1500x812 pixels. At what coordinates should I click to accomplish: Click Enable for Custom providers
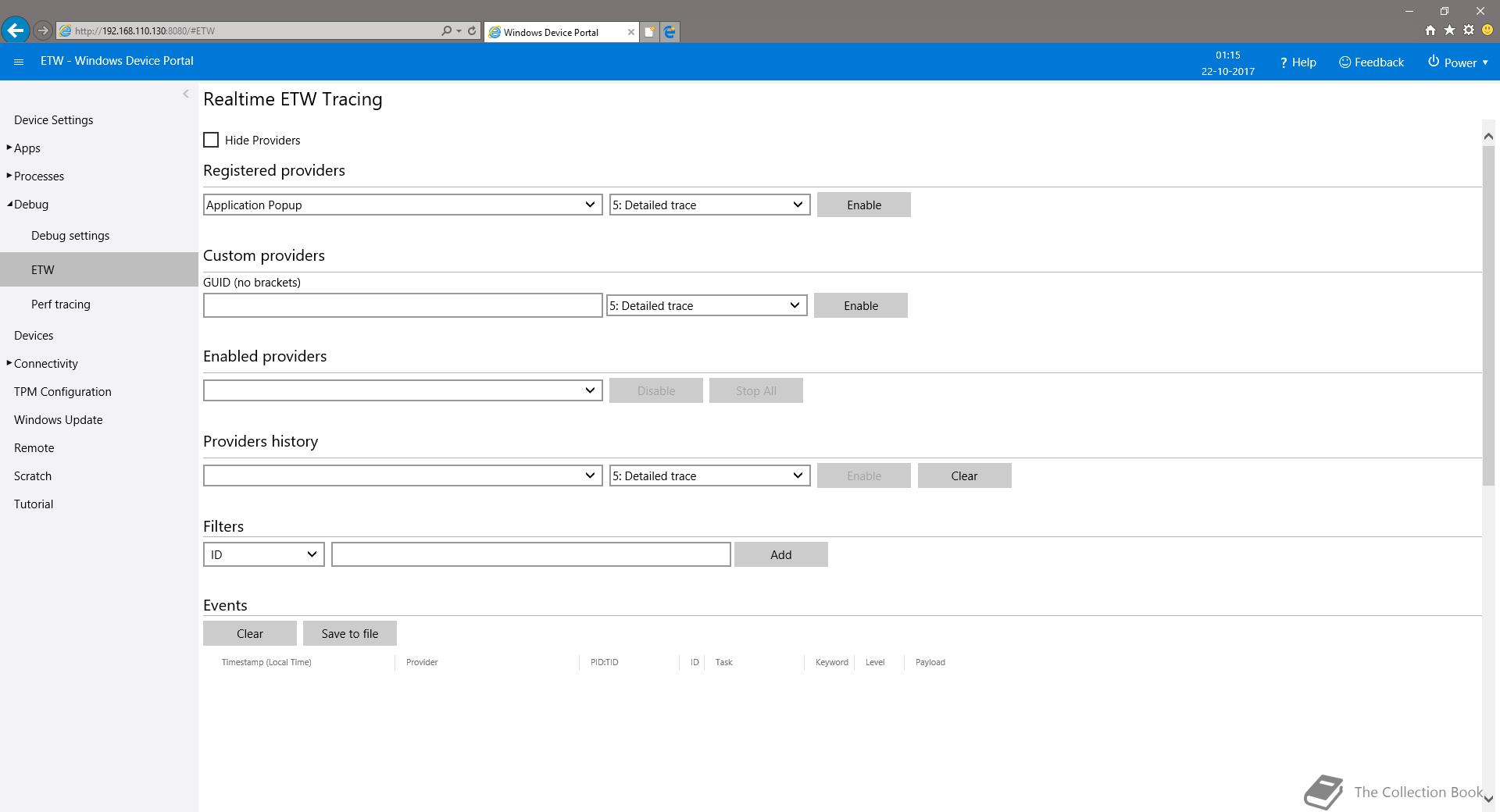(860, 305)
